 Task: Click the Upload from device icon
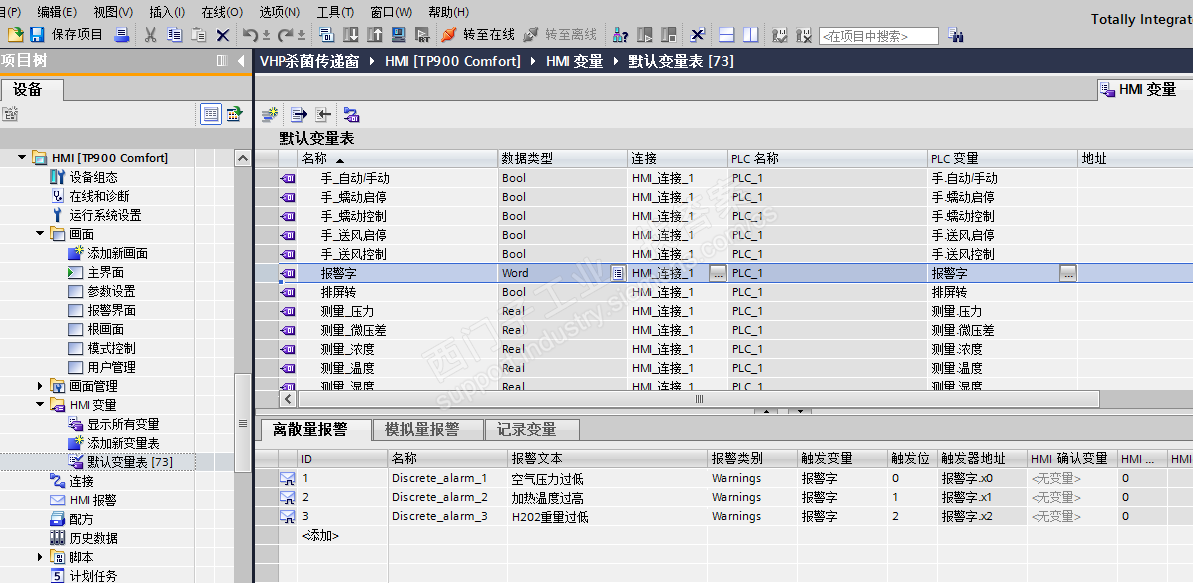(x=374, y=34)
